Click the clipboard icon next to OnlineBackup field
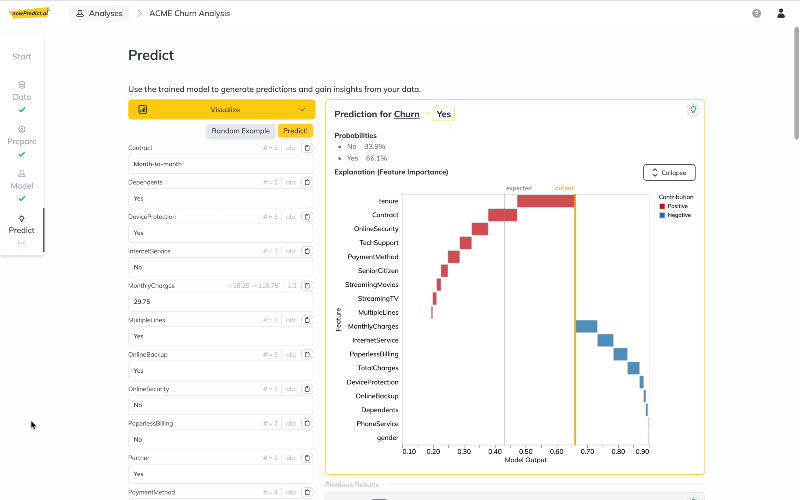 307,355
